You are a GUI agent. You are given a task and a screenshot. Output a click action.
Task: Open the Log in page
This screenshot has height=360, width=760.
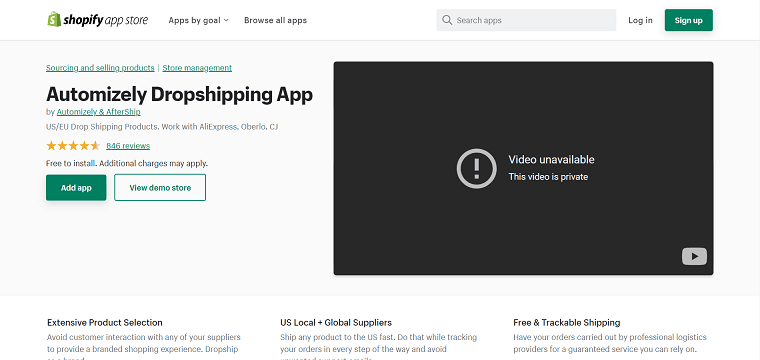[x=640, y=20]
